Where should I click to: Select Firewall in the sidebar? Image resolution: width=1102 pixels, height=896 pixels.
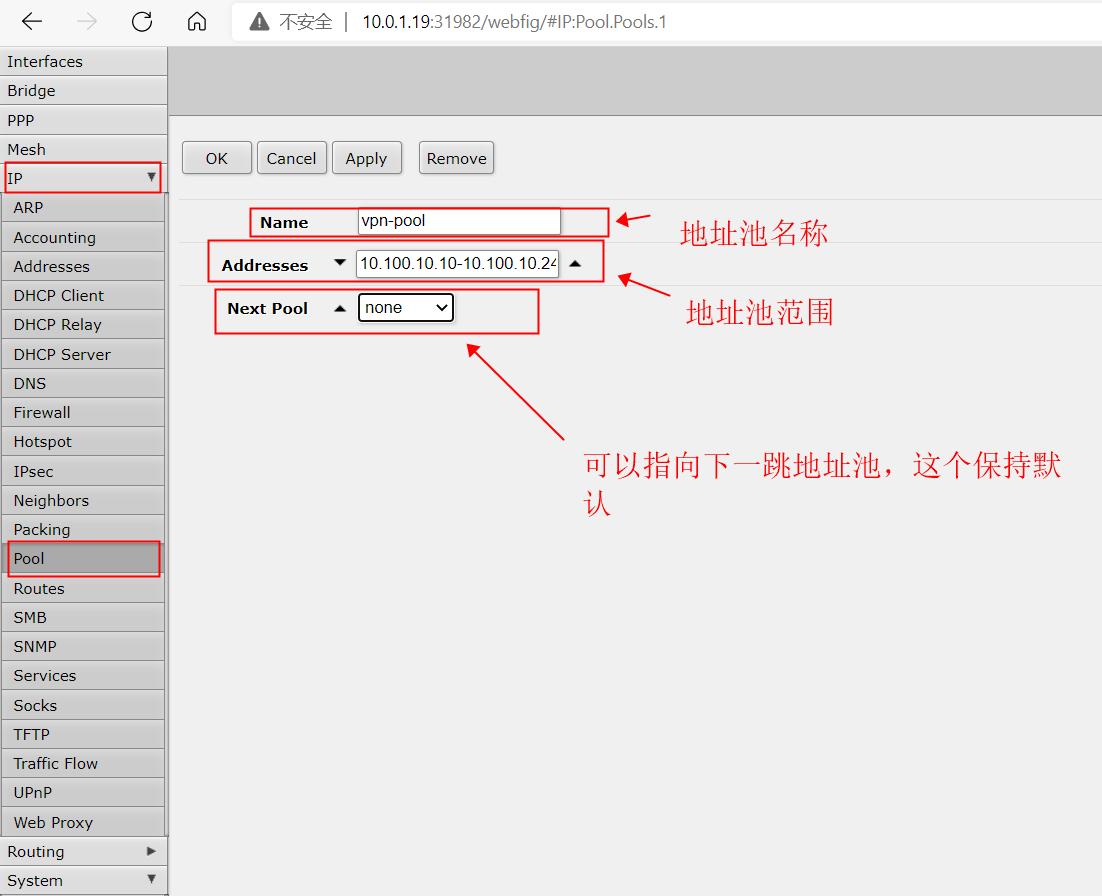pyautogui.click(x=41, y=412)
